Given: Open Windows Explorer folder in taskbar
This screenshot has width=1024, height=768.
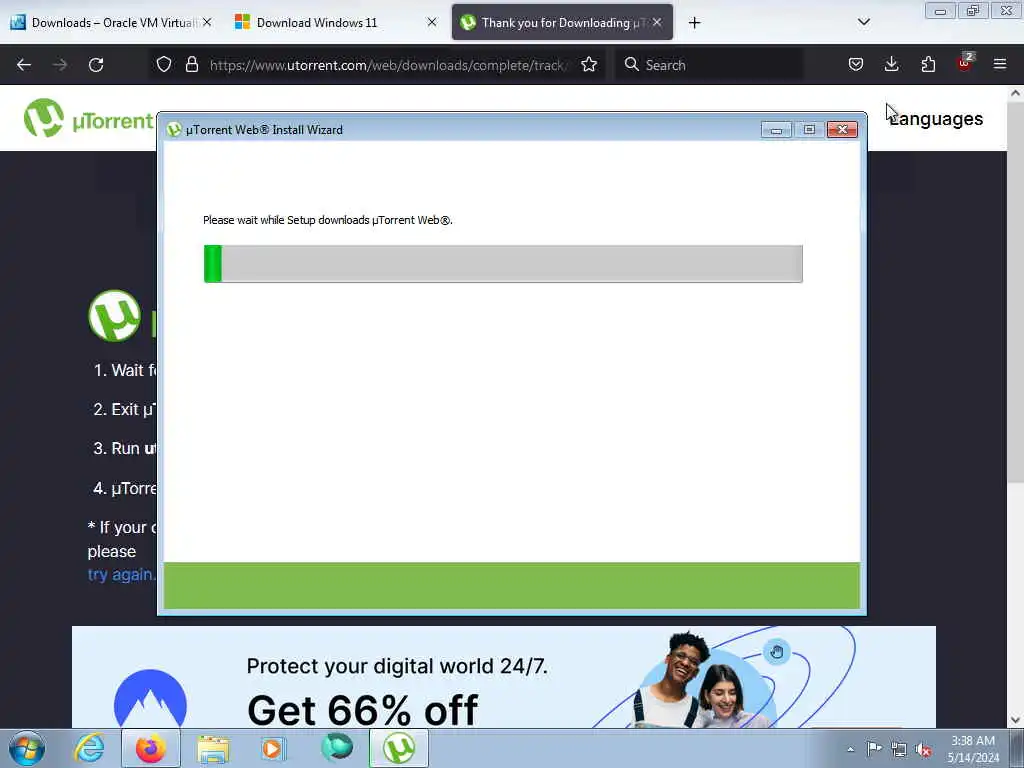Looking at the screenshot, I should point(213,748).
